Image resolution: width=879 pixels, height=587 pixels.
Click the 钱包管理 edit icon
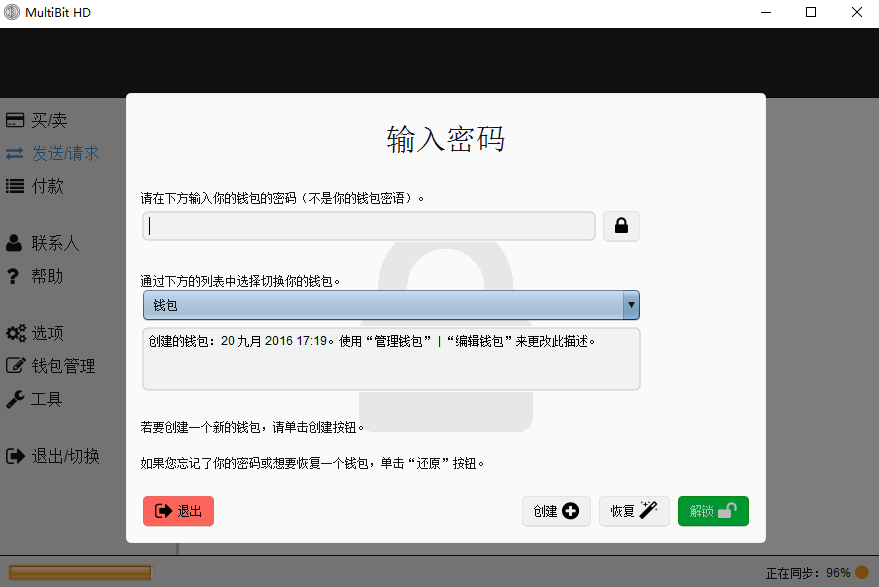coord(16,366)
